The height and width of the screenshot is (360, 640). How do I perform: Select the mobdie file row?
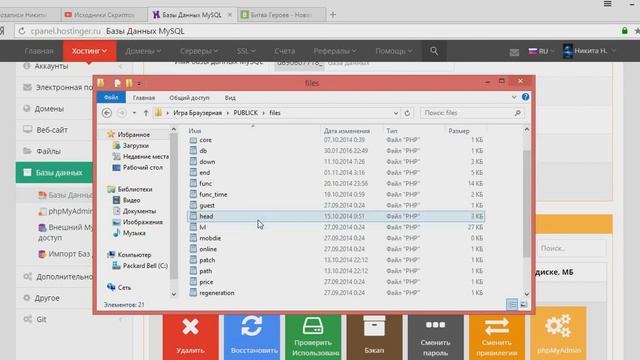336,238
